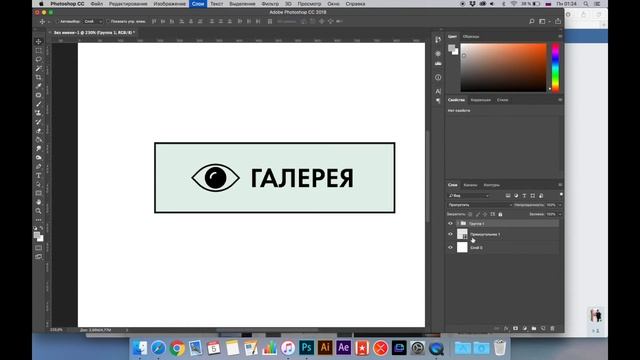
Task: Toggle the Автовыбор checkbox
Action: 58,21
